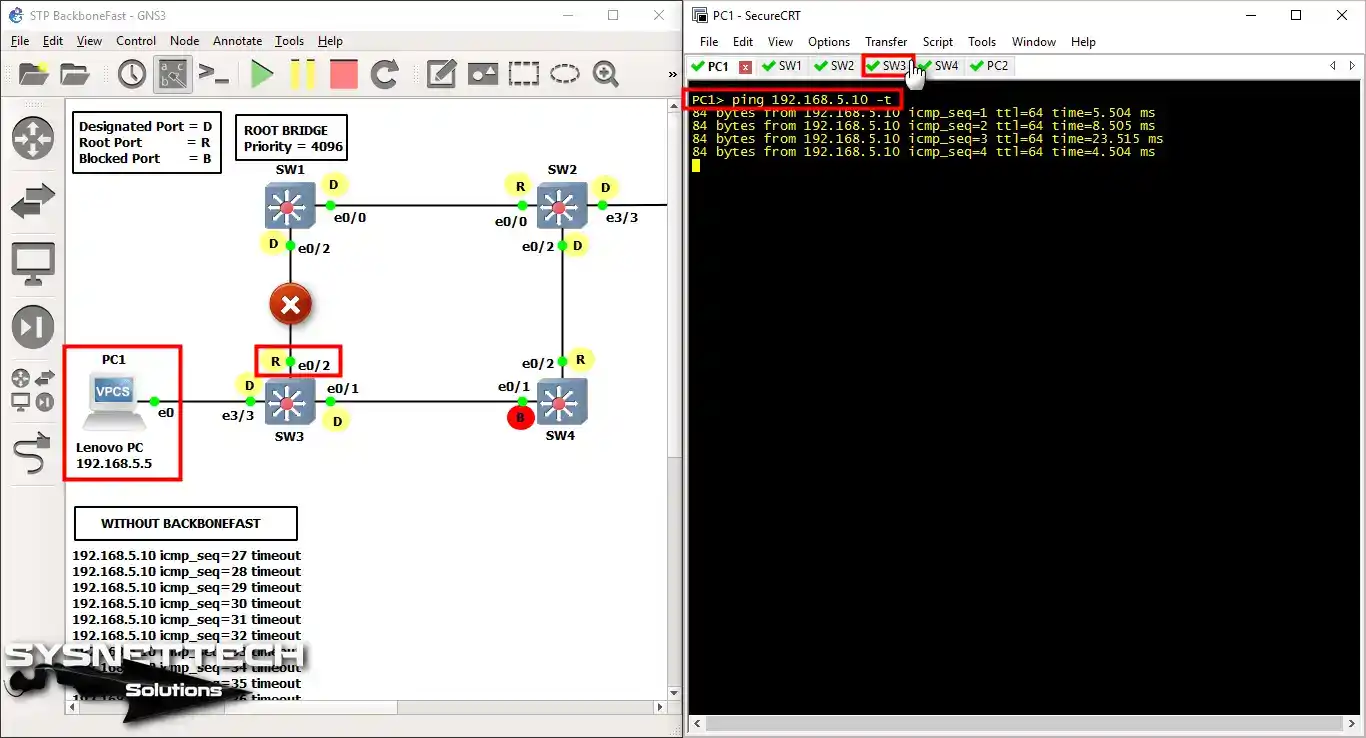This screenshot has height=738, width=1366.
Task: Click the console connect to all nodes icon
Action: pyautogui.click(x=213, y=74)
